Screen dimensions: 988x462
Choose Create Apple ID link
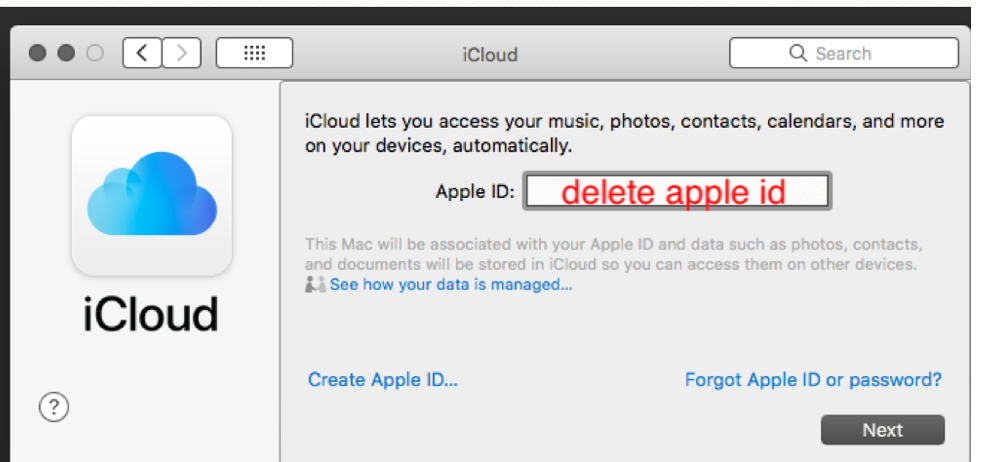(x=382, y=380)
